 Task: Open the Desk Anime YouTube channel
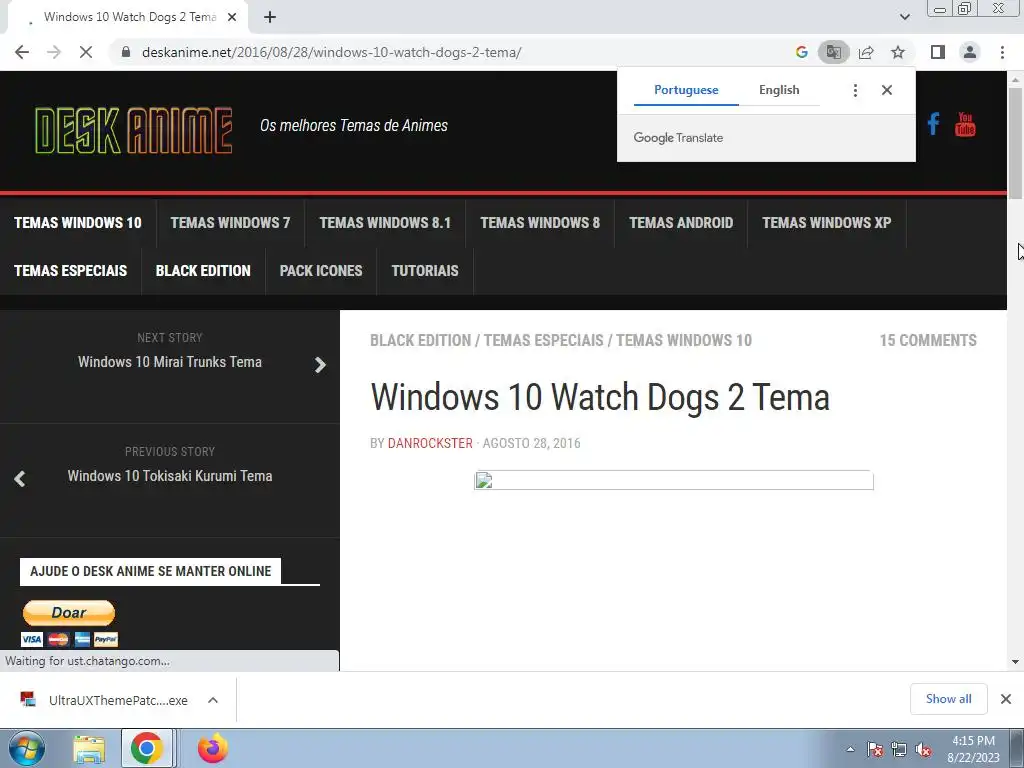965,123
